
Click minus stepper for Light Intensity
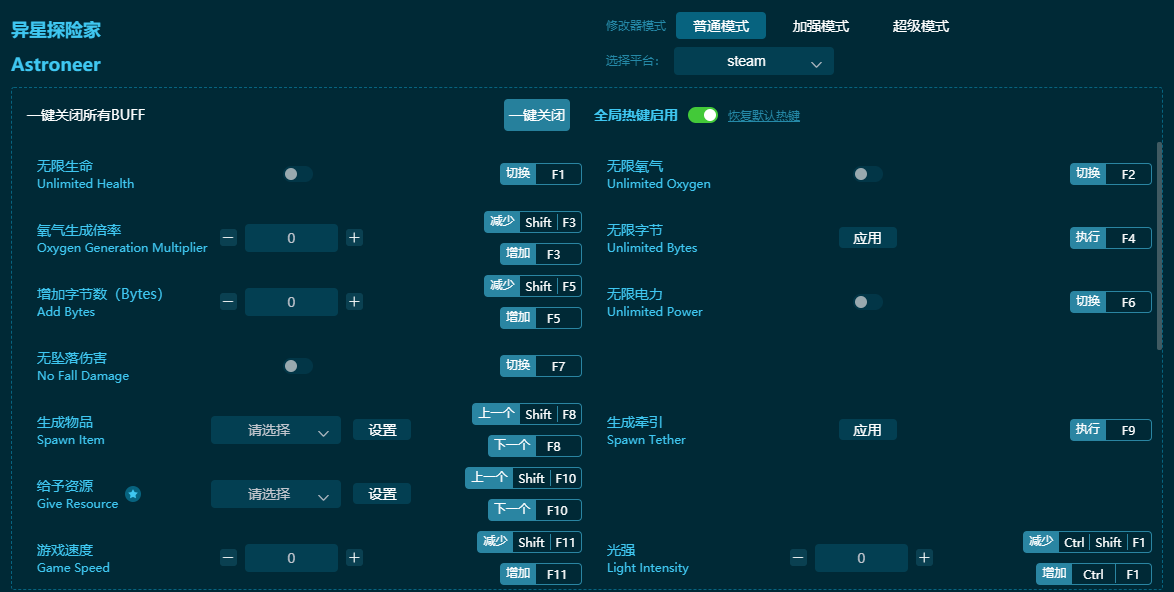coord(797,557)
